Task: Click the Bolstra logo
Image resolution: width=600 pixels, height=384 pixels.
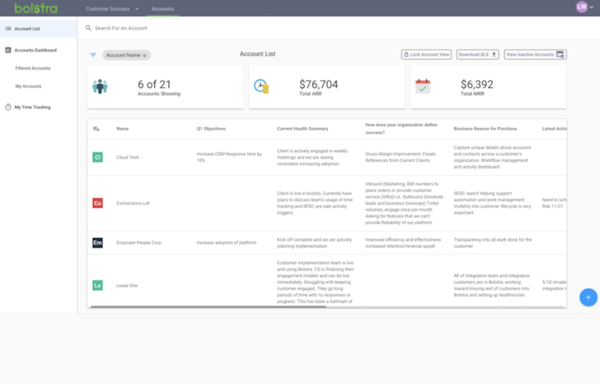Action: click(x=36, y=8)
